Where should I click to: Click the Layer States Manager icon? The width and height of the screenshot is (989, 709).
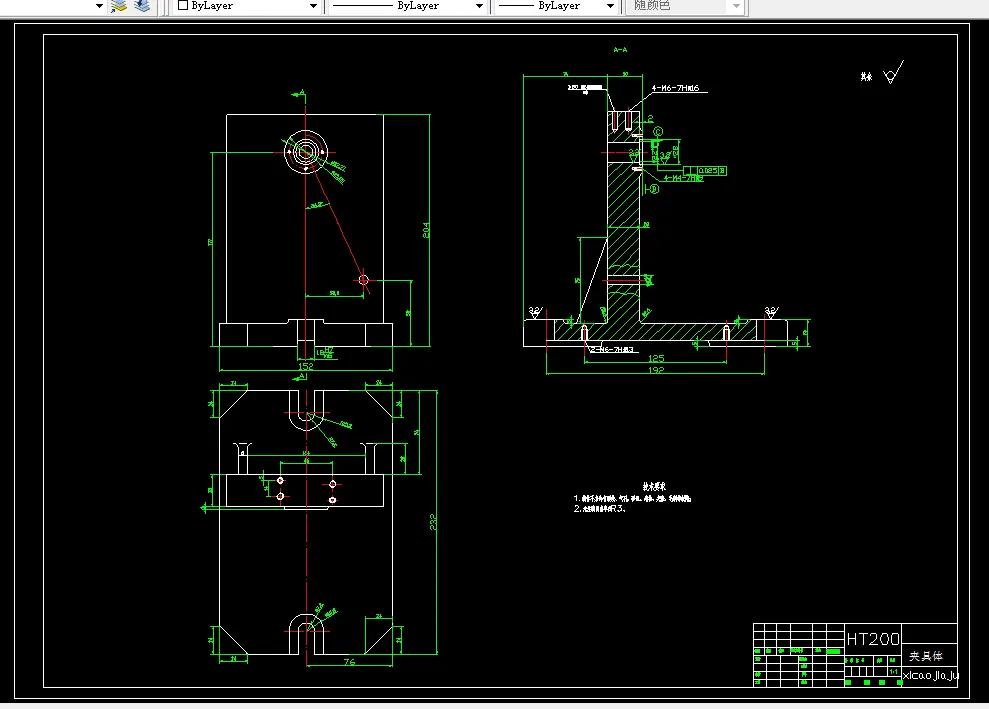[142, 6]
